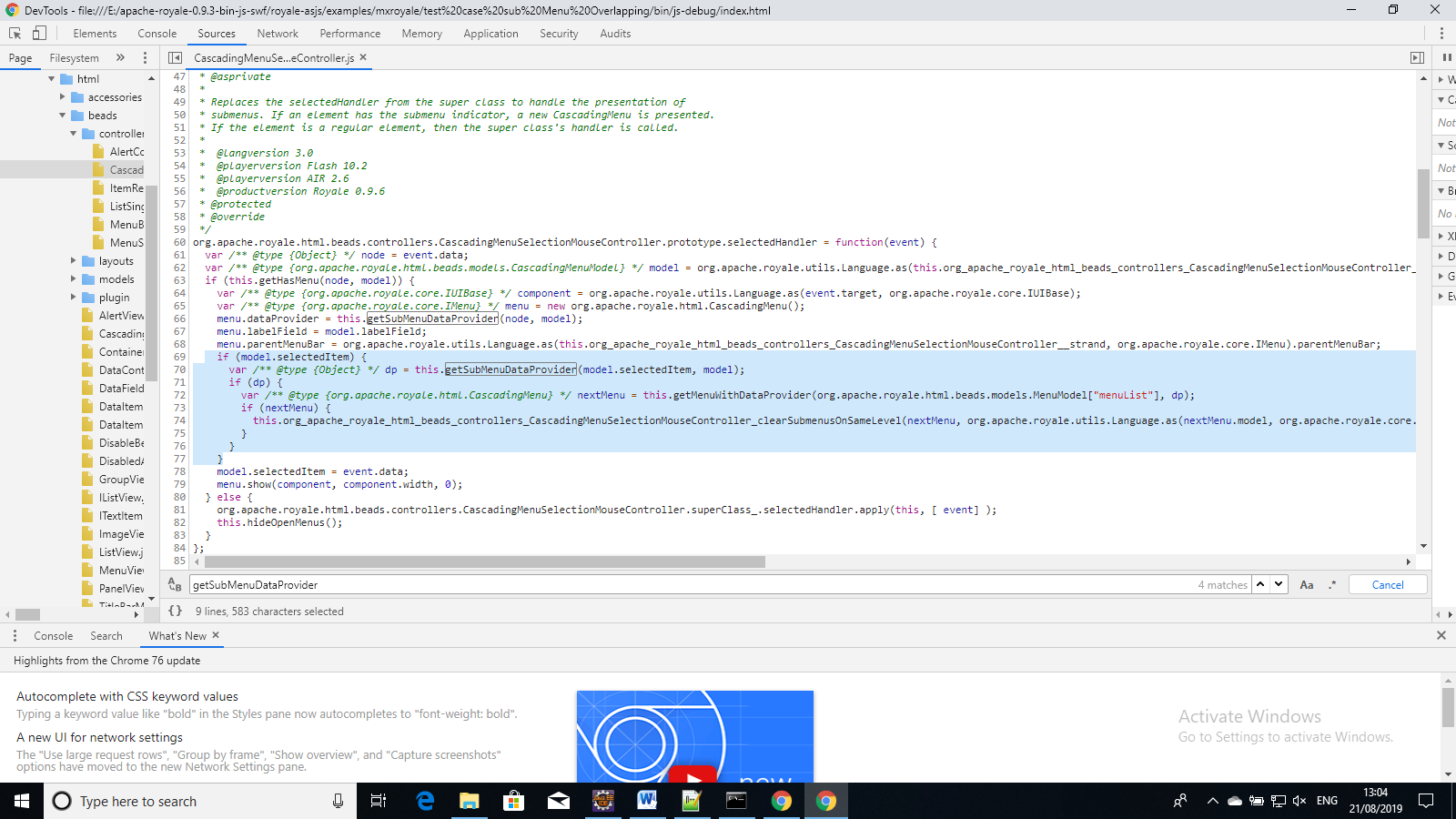Pretty print the source with braces icon

pos(176,611)
